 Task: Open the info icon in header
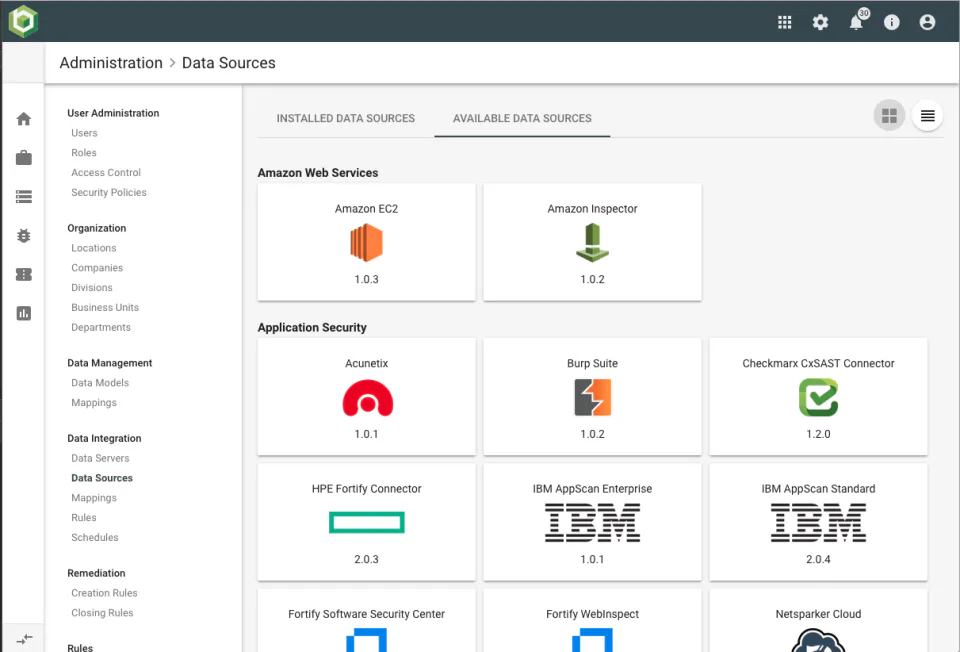891,23
